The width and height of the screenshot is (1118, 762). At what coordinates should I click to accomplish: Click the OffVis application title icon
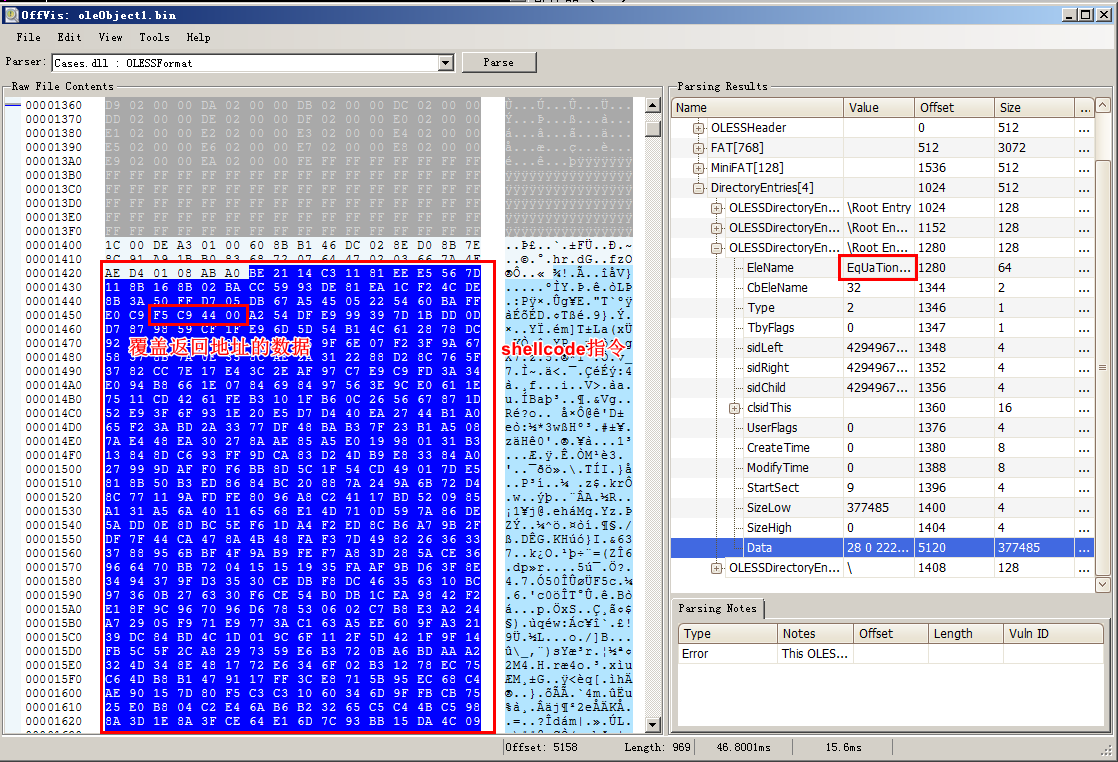point(11,14)
